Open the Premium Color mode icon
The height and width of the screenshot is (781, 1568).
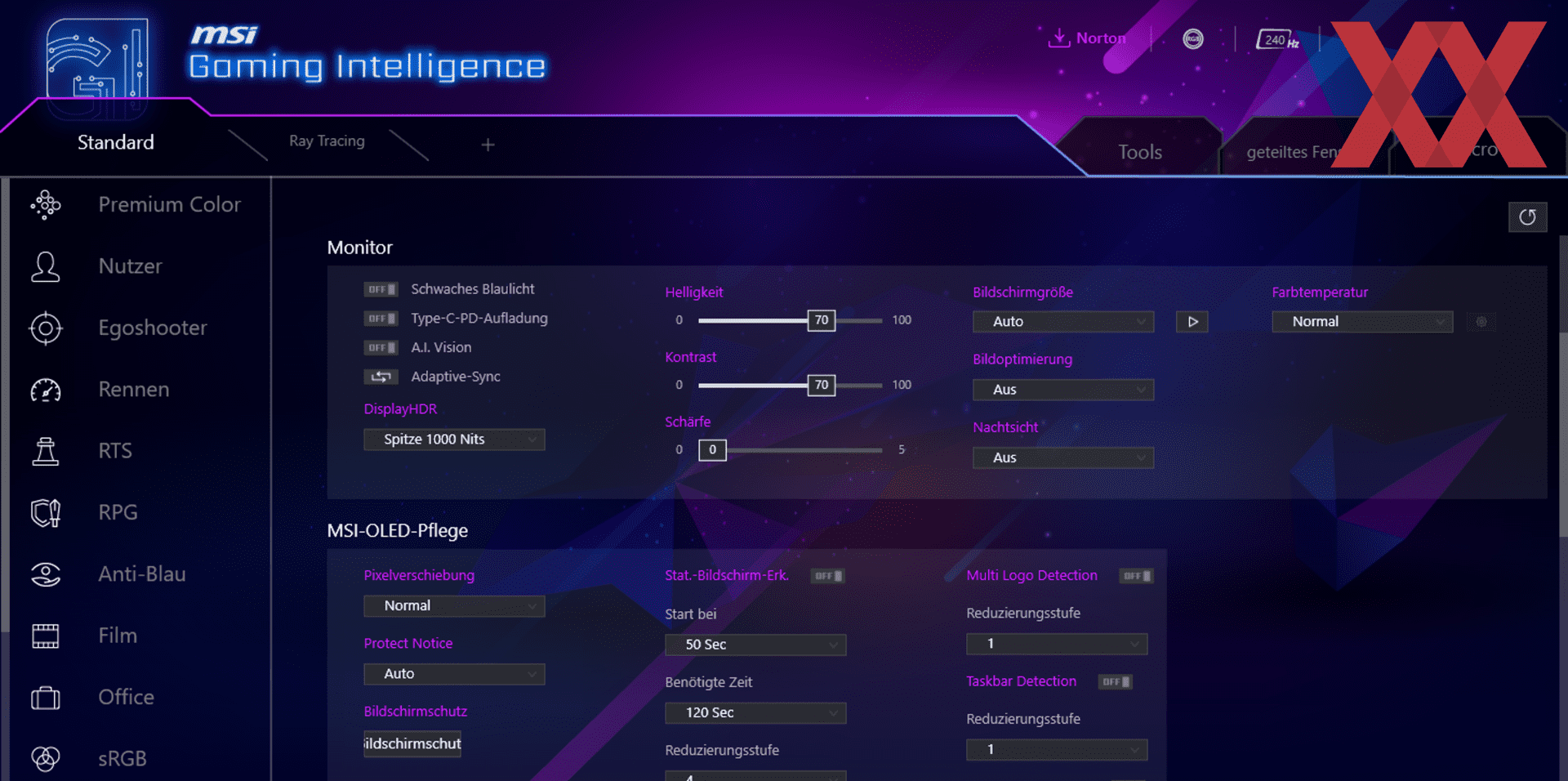click(46, 205)
